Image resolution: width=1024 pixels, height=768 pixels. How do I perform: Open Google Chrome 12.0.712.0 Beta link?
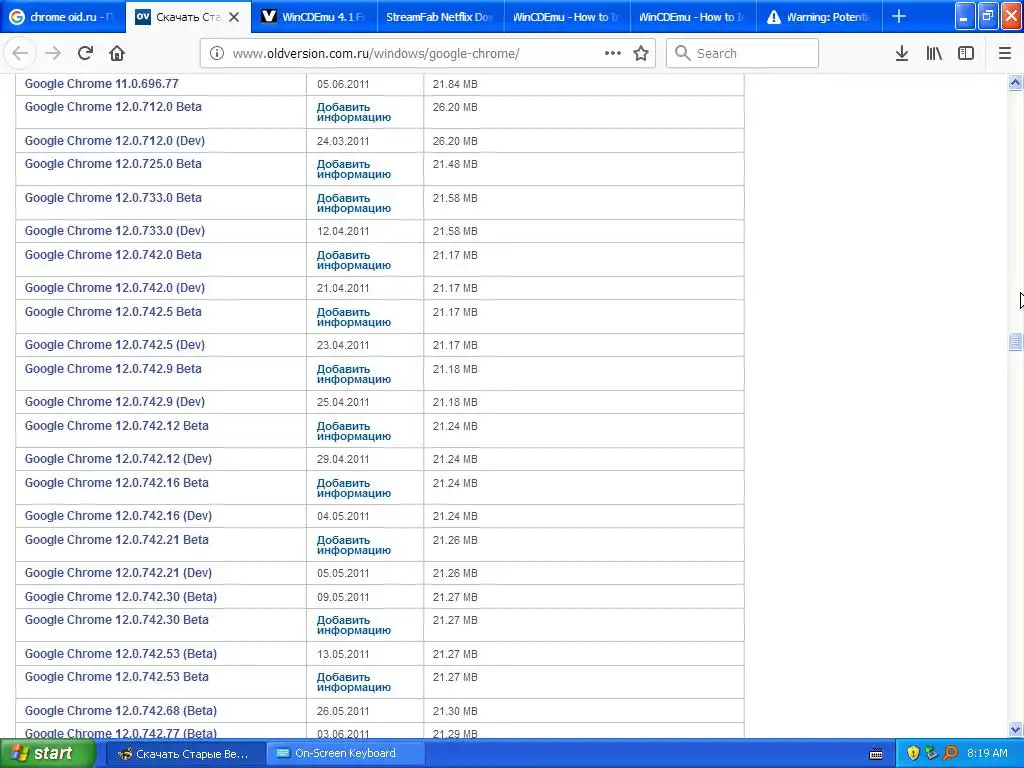coord(113,106)
